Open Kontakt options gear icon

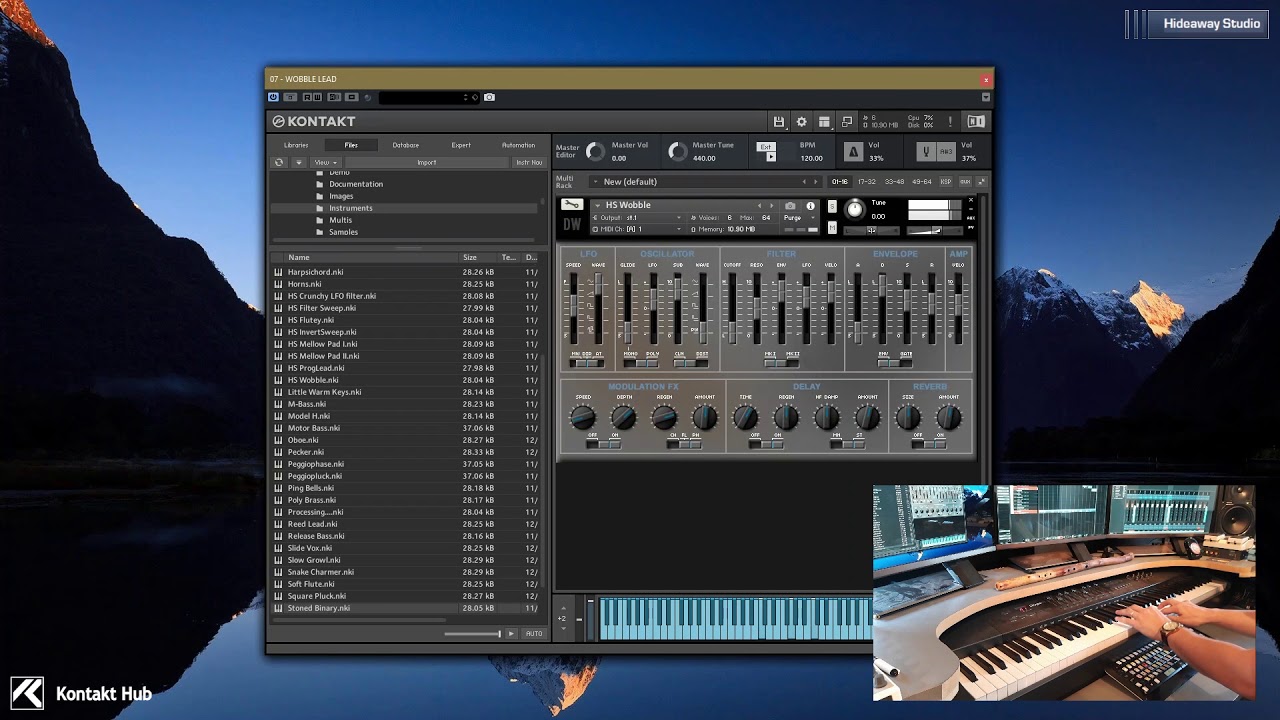(801, 122)
